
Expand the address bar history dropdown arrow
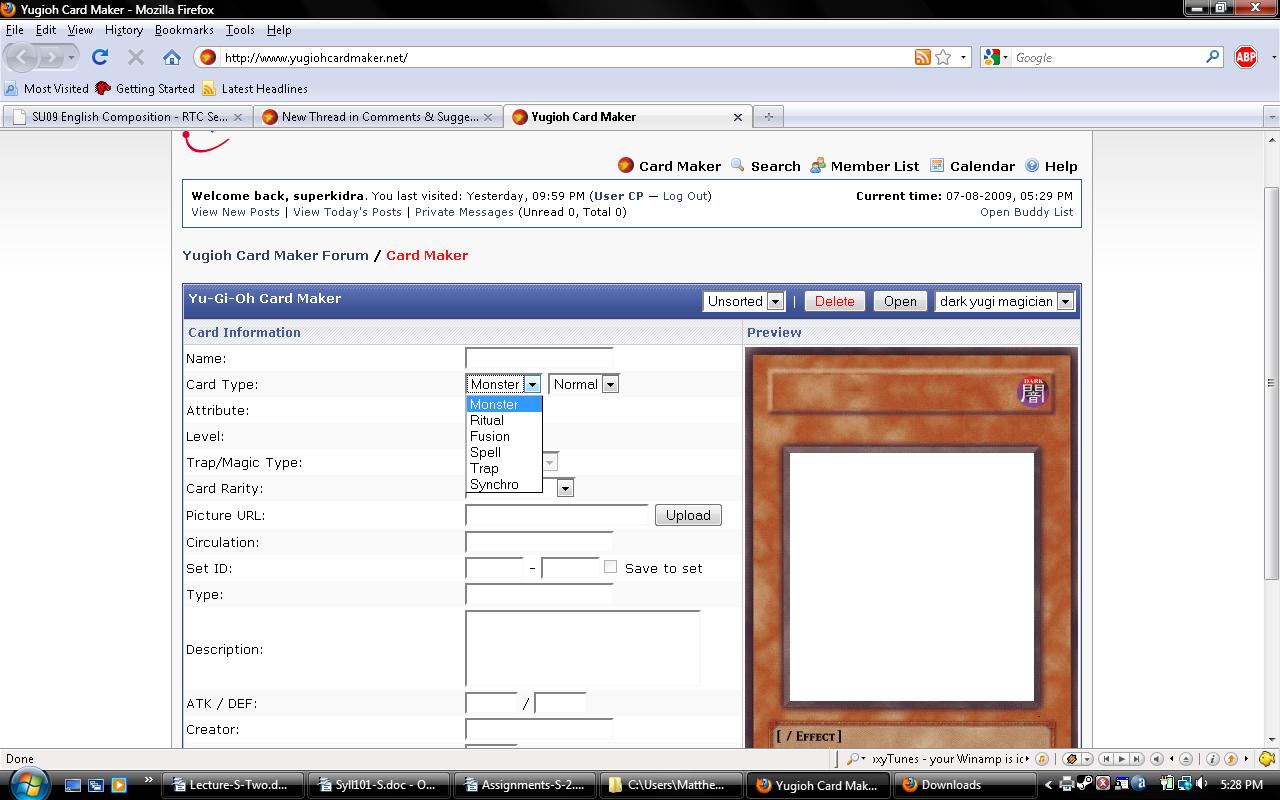(x=964, y=57)
